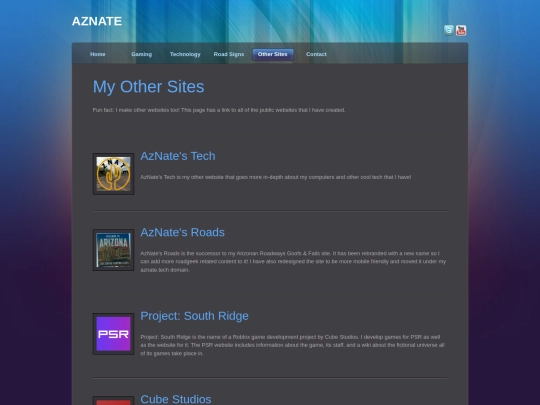Open the YouTube social icon
Image resolution: width=540 pixels, height=405 pixels.
point(461,30)
